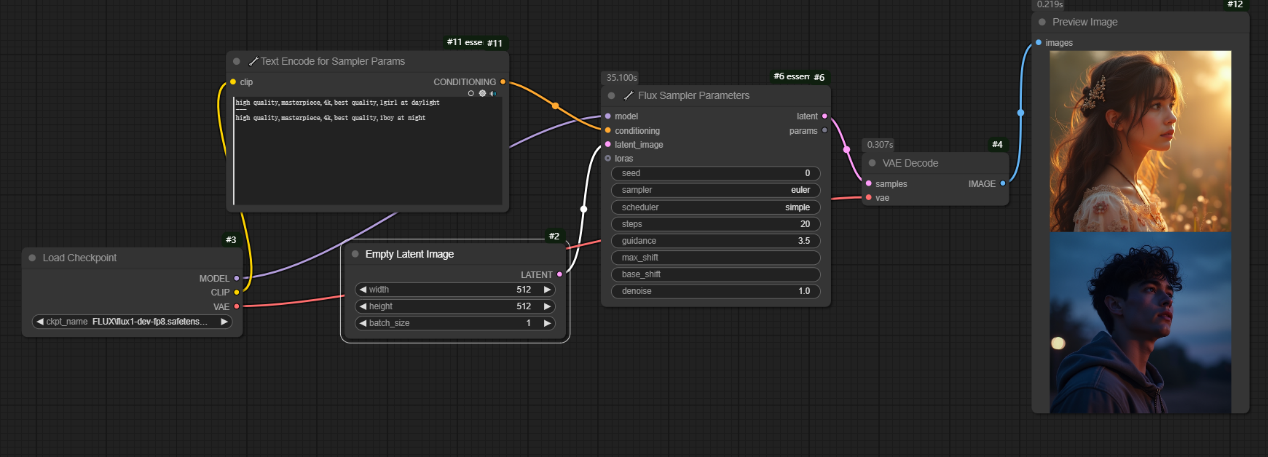Viewport: 1268px width, 457px height.
Task: Click the #6 badge on Flux Sampler node
Action: click(x=819, y=77)
